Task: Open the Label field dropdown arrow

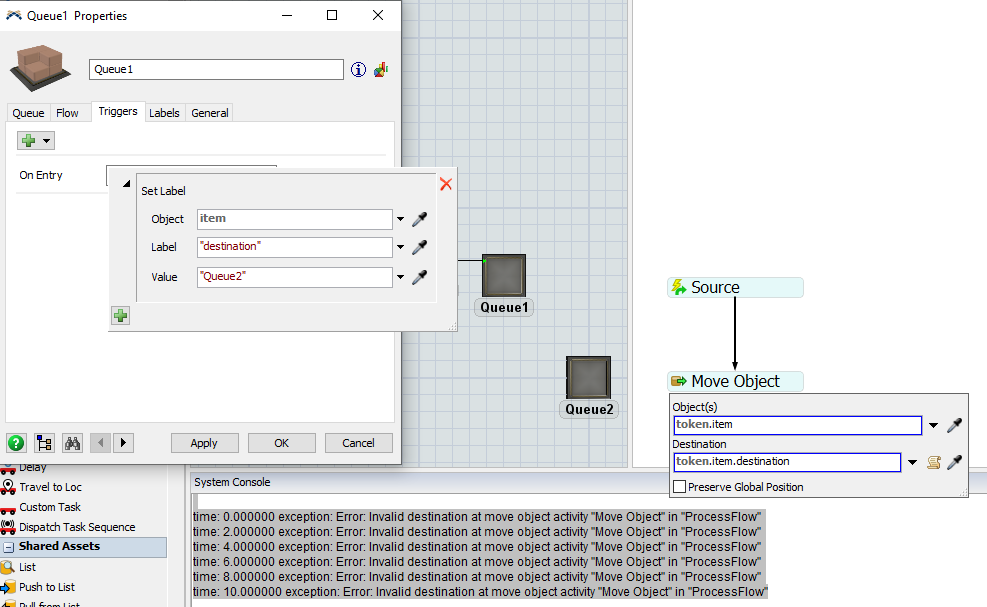Action: click(x=400, y=247)
